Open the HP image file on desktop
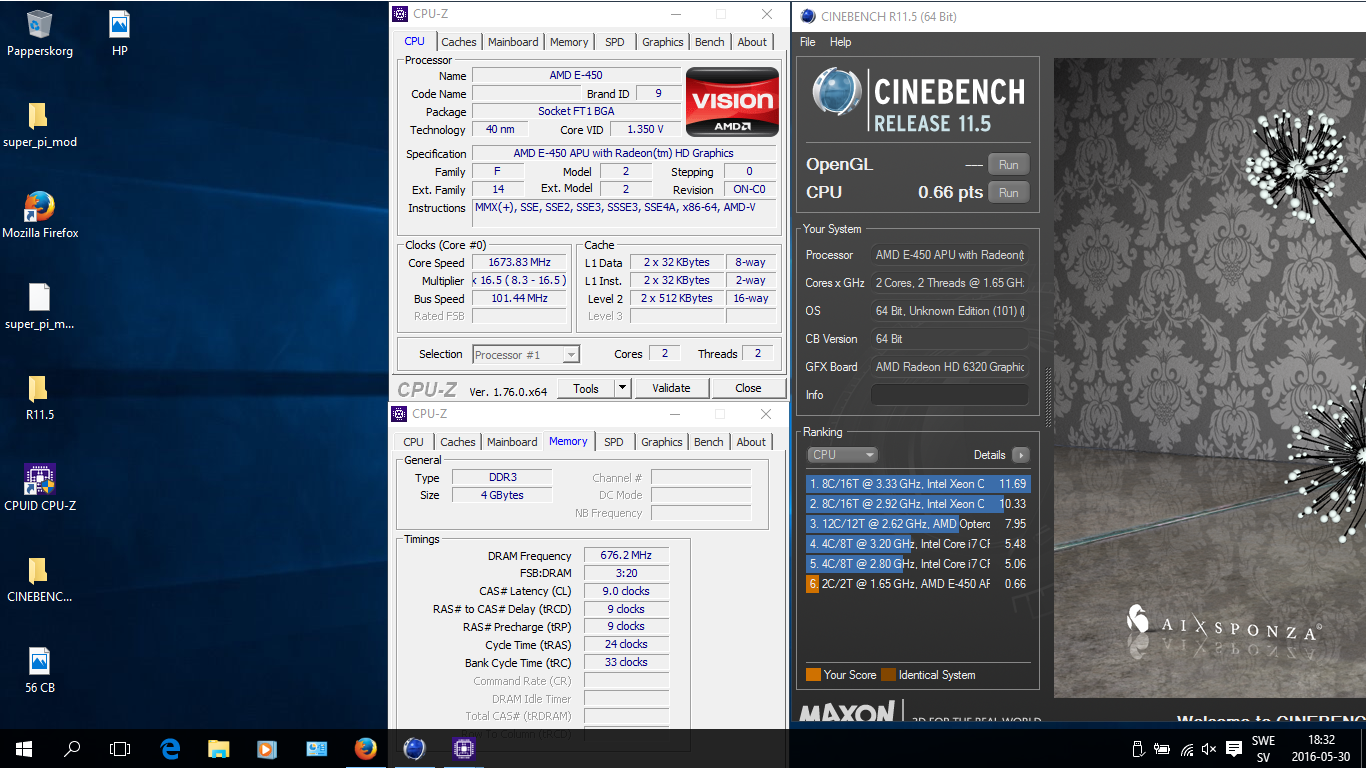The height and width of the screenshot is (768, 1366). (119, 33)
